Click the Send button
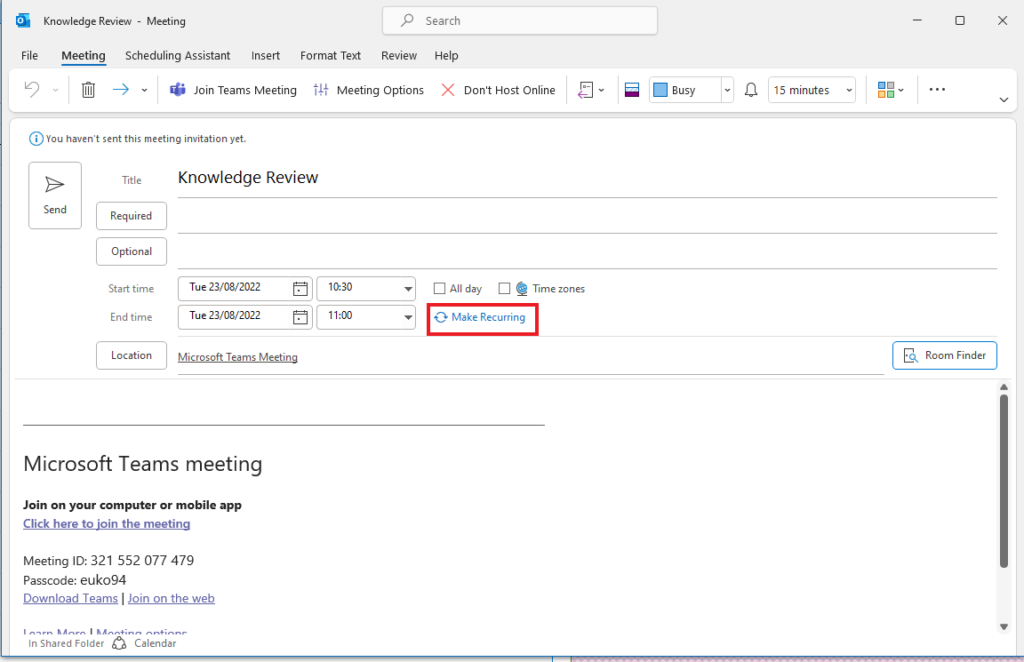Screen dimensions: 1024x662 pyautogui.click(x=55, y=195)
